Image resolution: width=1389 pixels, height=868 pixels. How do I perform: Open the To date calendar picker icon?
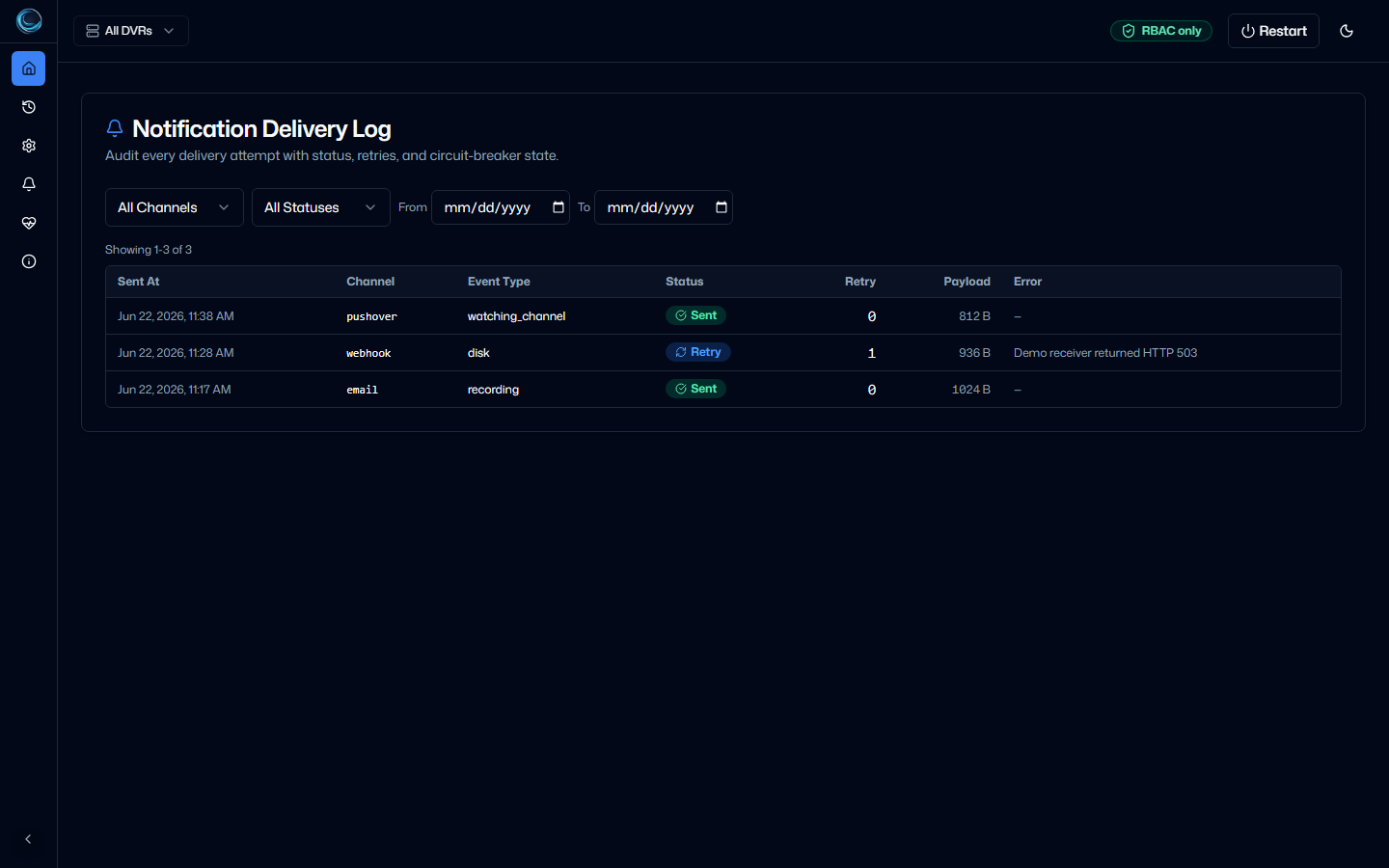(x=721, y=207)
